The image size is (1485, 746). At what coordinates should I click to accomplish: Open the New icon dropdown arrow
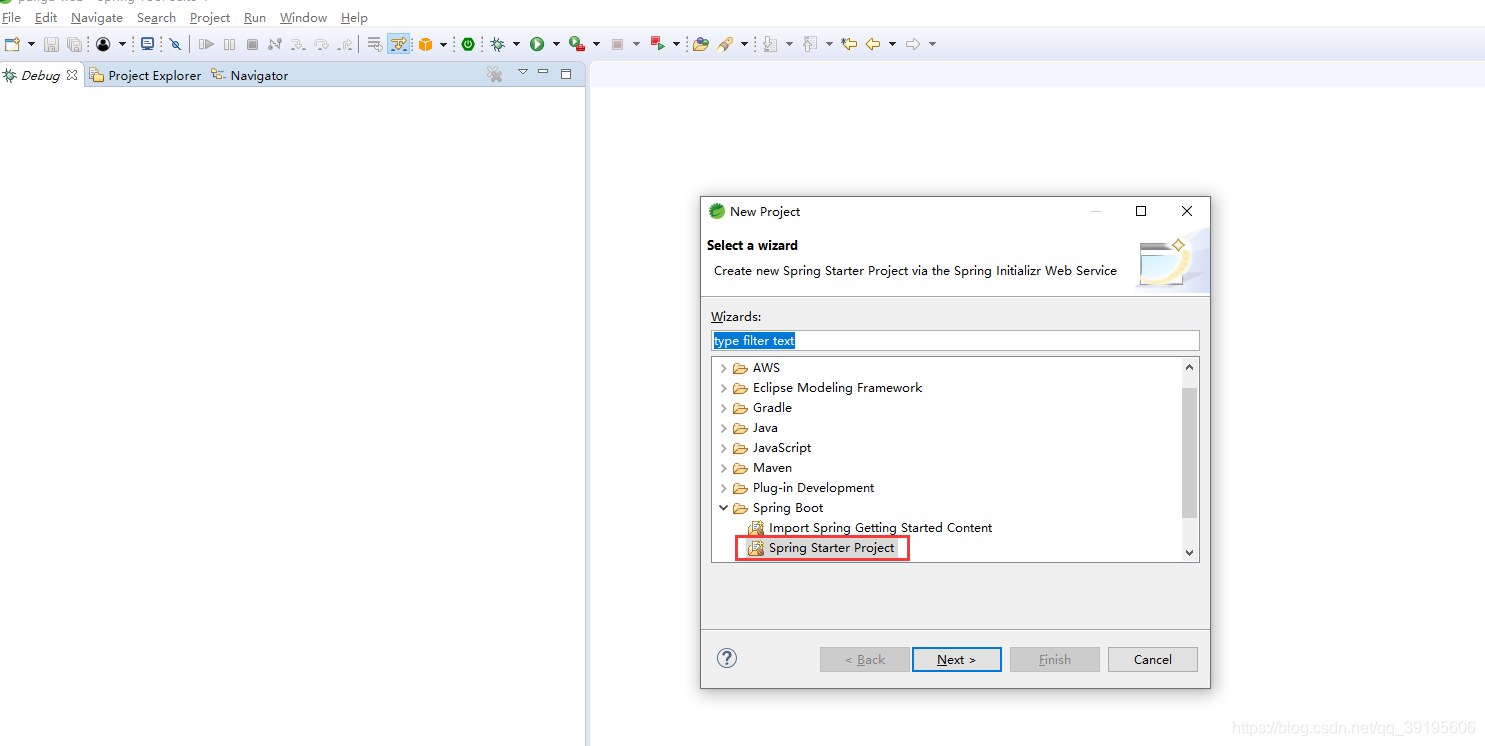(x=31, y=44)
